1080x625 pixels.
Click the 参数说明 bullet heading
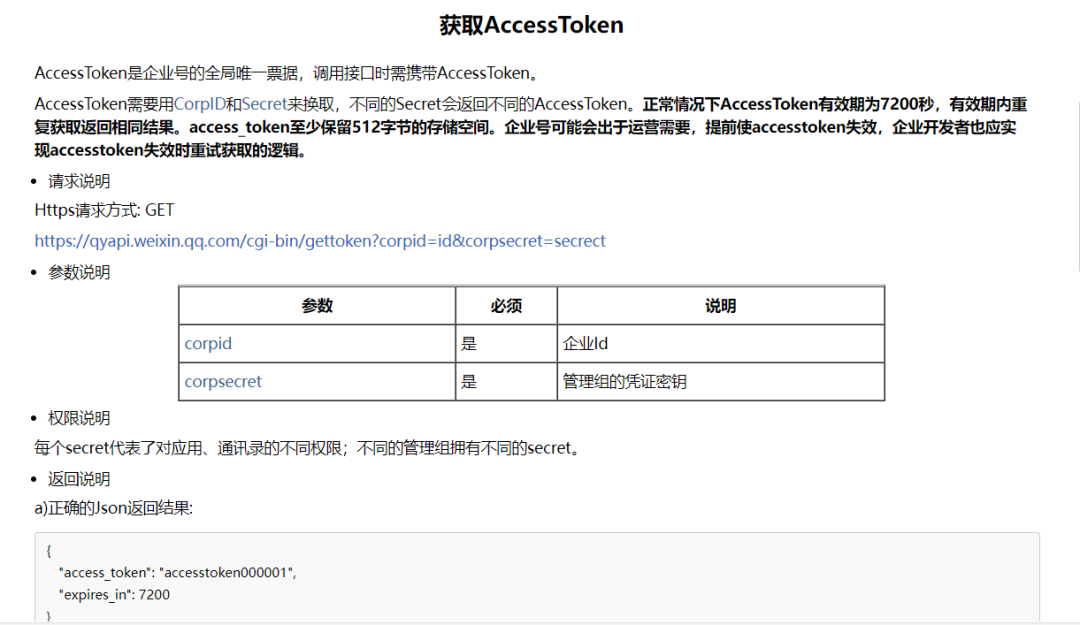79,272
